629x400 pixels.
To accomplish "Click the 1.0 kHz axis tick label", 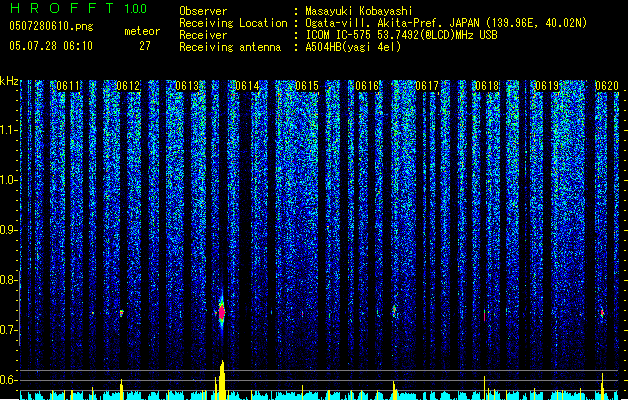I will [x=8, y=180].
